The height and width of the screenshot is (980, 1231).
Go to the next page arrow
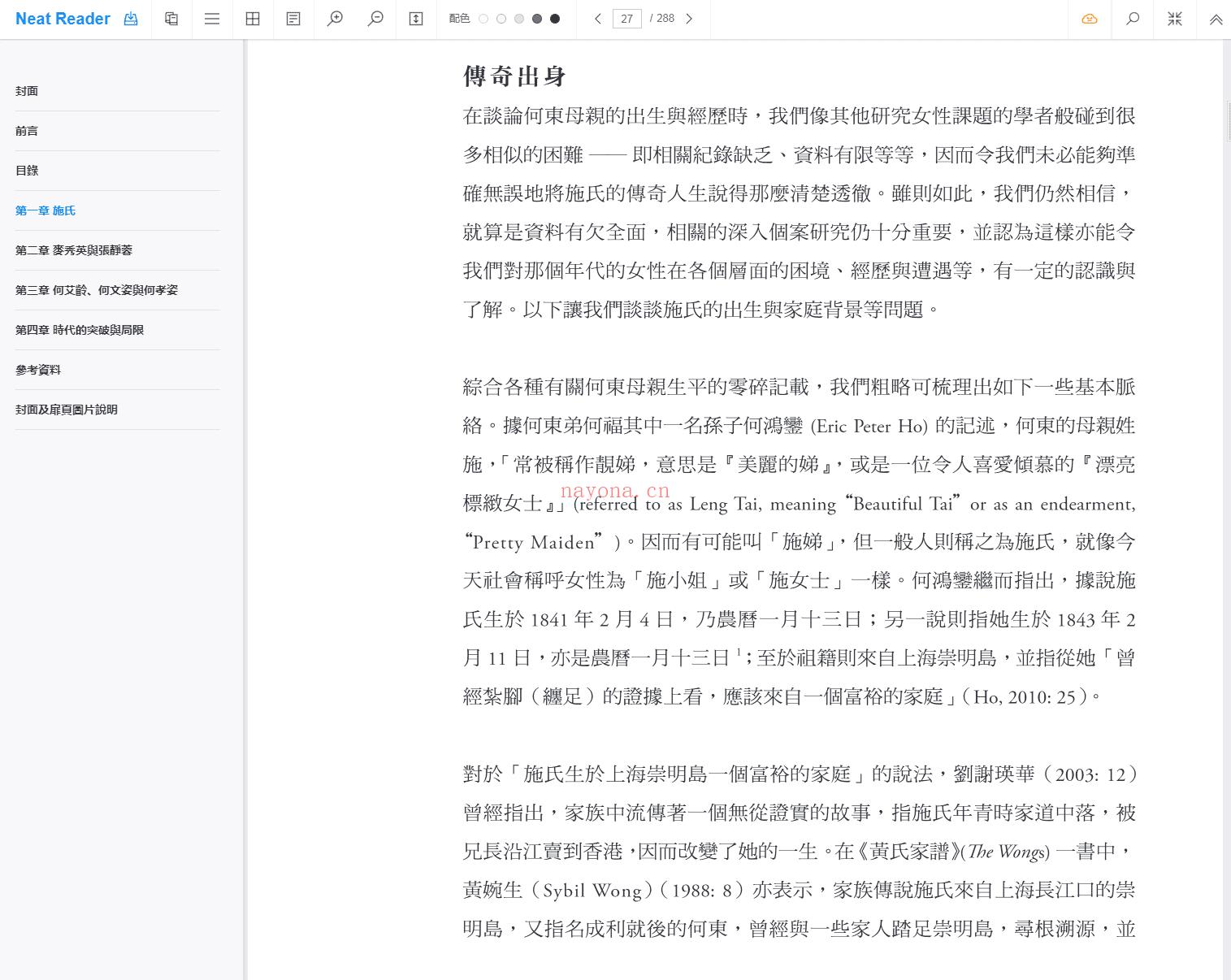[689, 19]
